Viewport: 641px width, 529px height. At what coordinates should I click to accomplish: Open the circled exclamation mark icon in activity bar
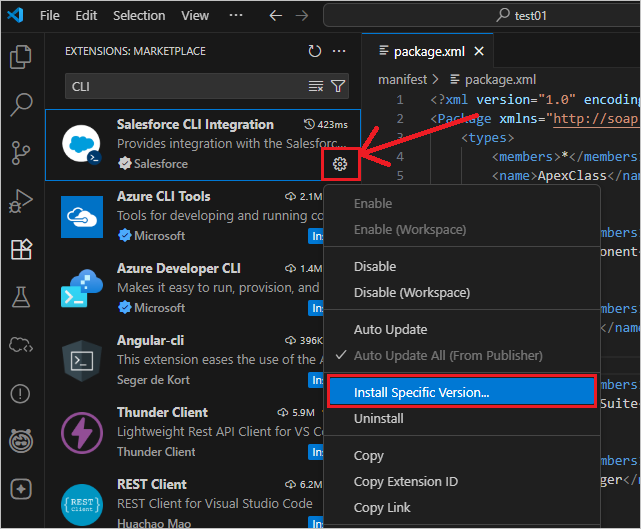click(20, 394)
